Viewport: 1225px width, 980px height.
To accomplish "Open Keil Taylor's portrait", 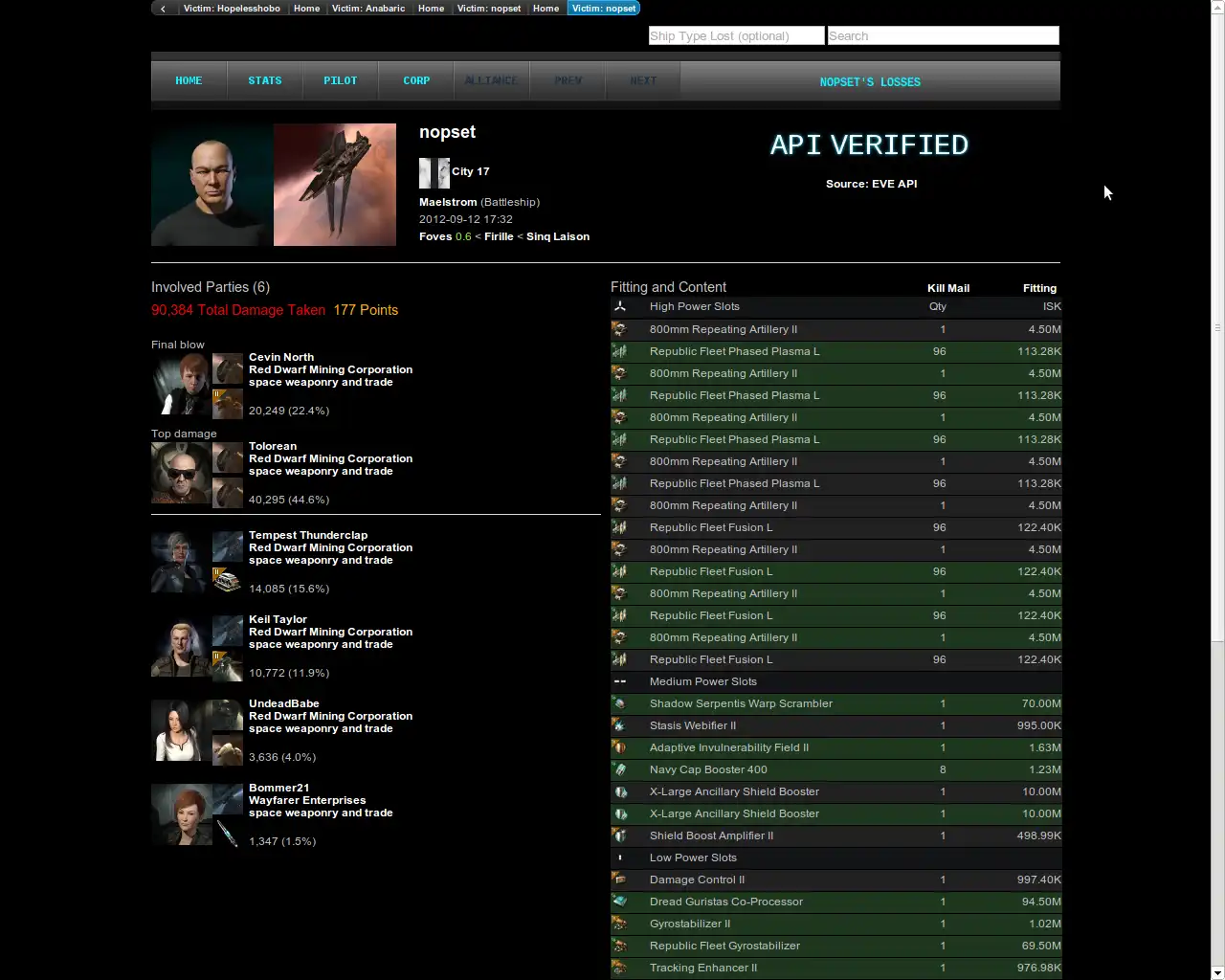I will click(181, 647).
